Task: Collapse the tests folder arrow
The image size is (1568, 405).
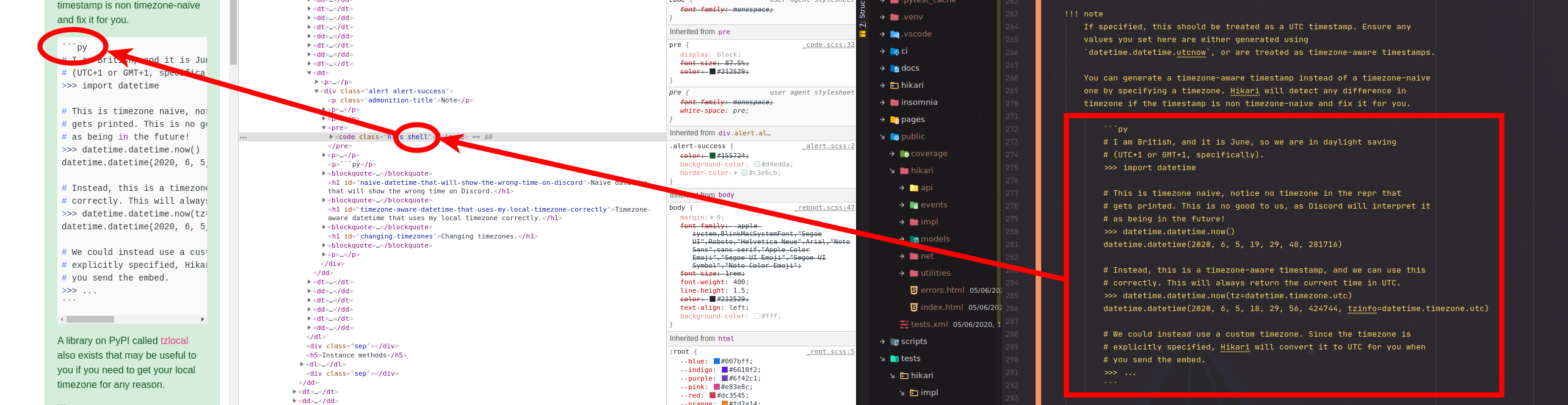Action: click(x=882, y=359)
